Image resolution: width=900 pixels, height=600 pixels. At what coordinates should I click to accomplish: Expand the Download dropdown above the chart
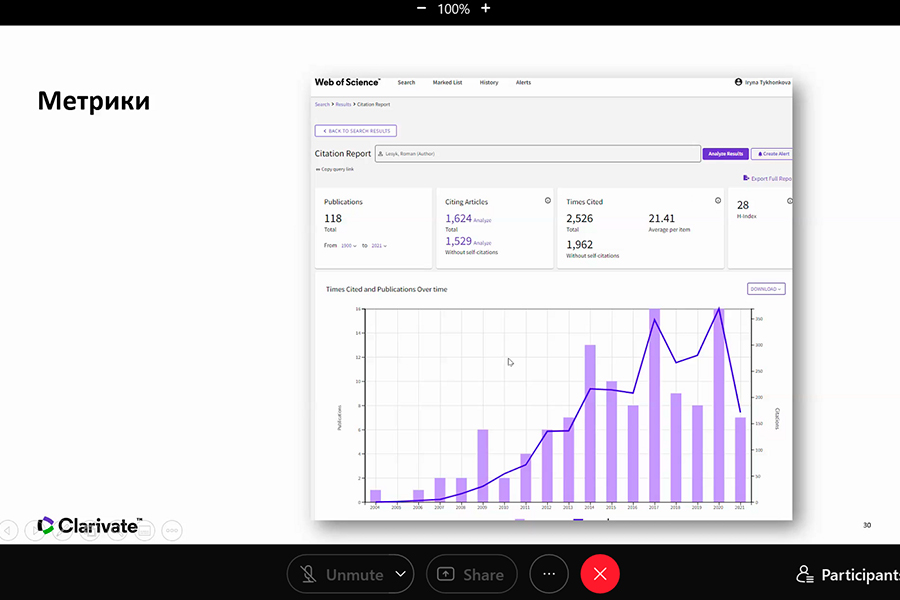pyautogui.click(x=766, y=289)
